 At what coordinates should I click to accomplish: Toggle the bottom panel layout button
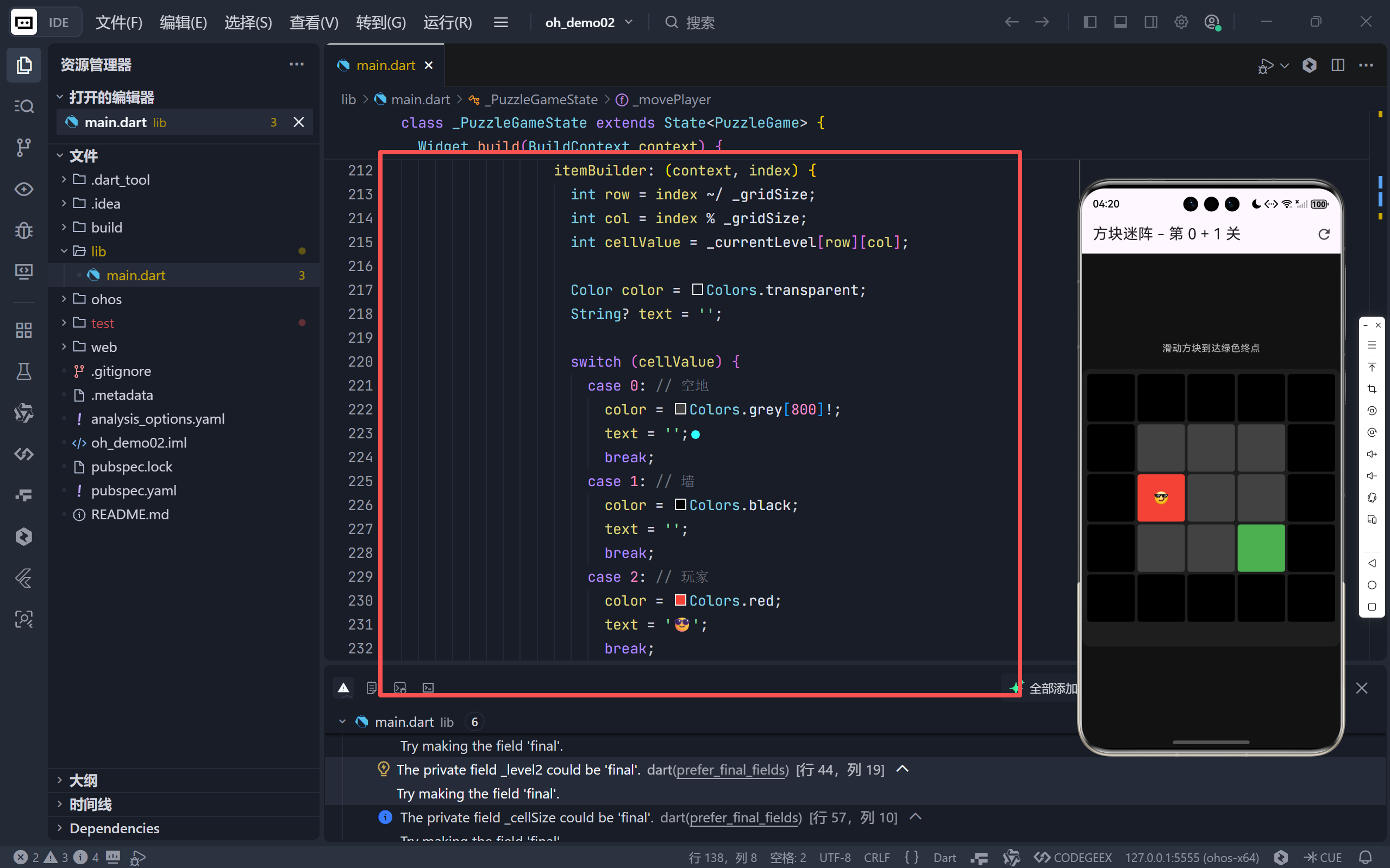pyautogui.click(x=1120, y=22)
